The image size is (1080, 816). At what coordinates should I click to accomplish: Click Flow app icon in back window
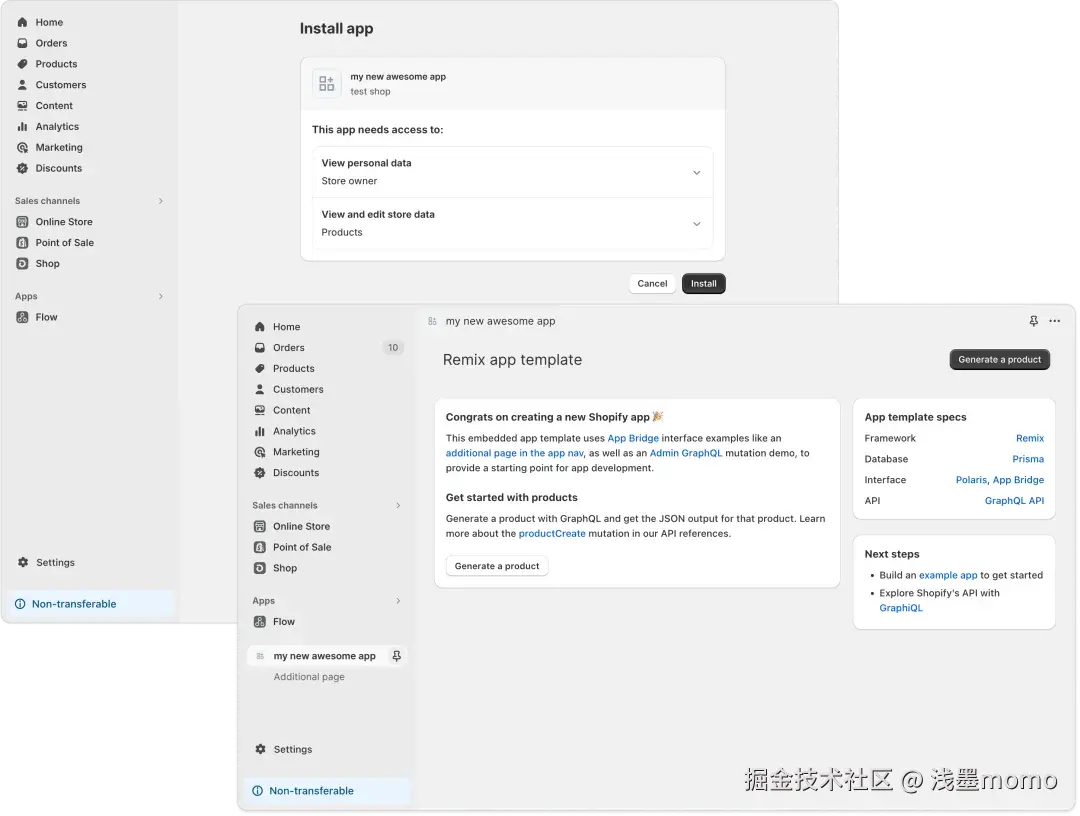[x=22, y=317]
